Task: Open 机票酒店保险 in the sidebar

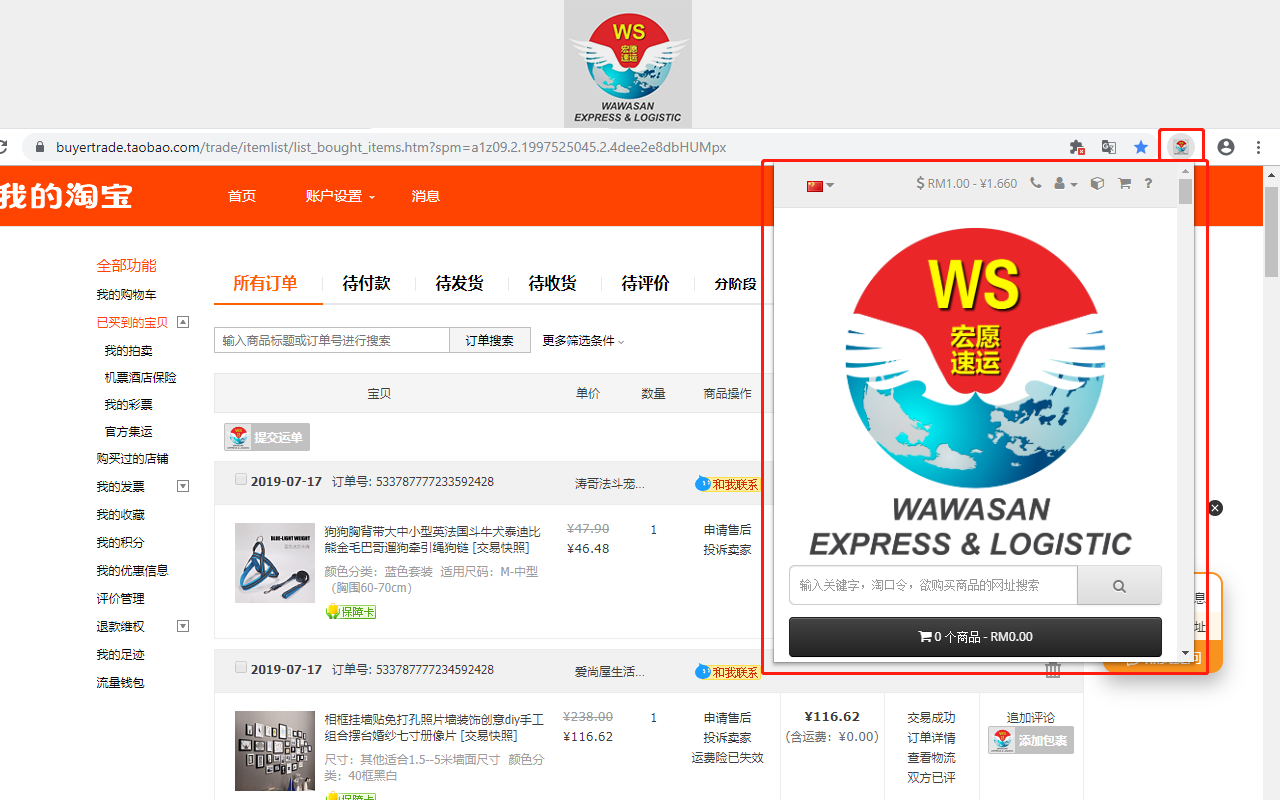Action: pos(140,378)
